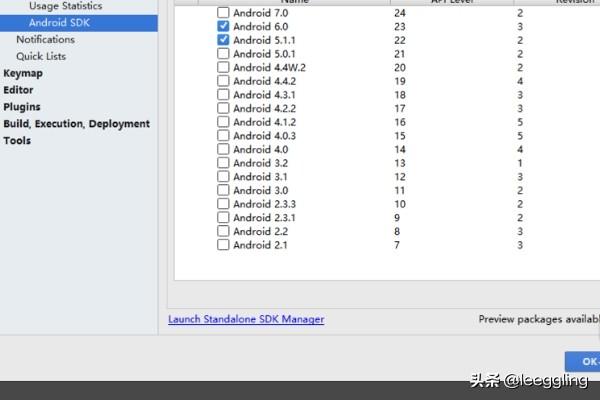Click the Preview packages available text
The image size is (600, 400).
[x=539, y=319]
